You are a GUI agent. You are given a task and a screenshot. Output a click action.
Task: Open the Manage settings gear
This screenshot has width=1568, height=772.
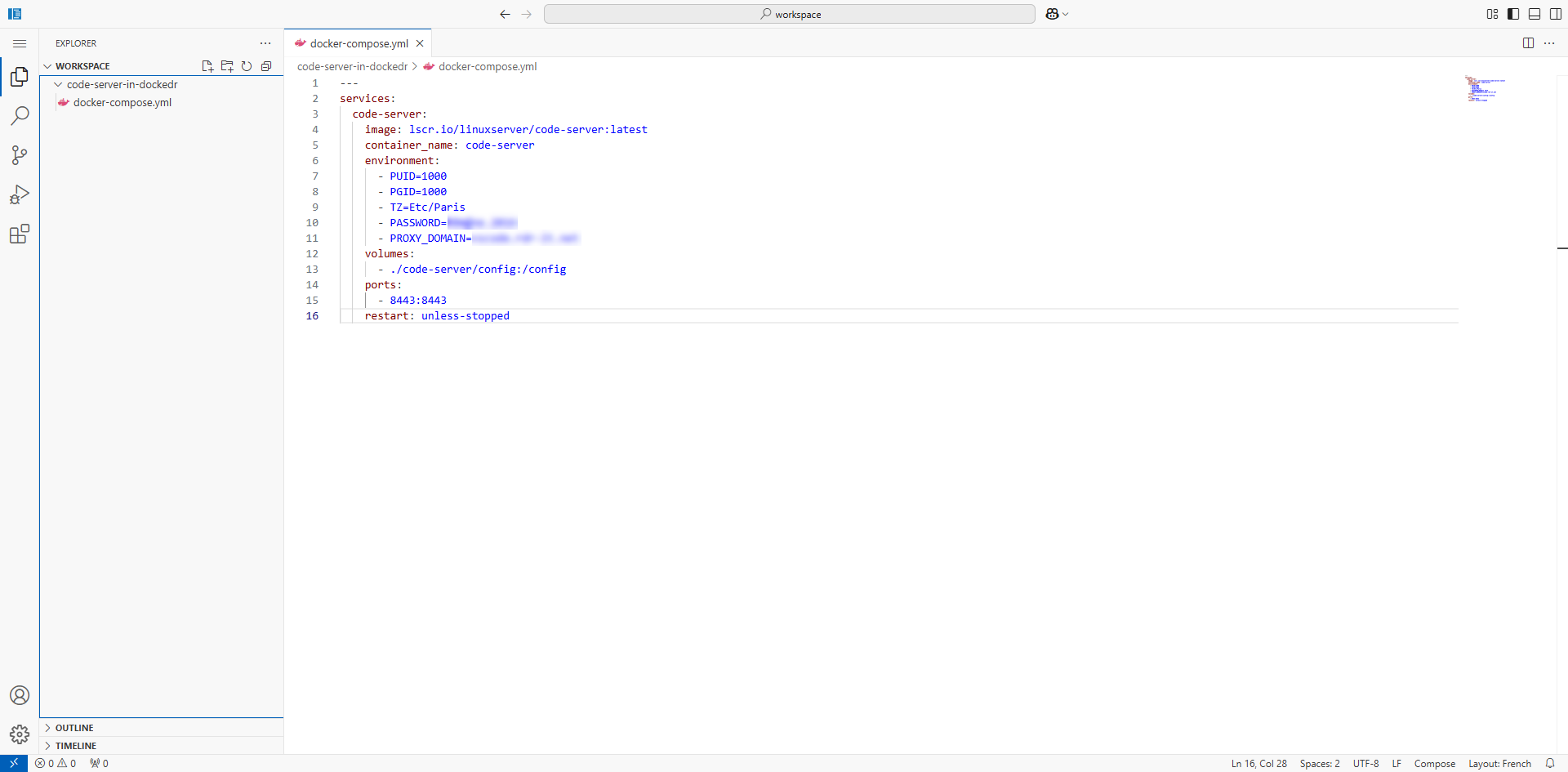[x=20, y=734]
